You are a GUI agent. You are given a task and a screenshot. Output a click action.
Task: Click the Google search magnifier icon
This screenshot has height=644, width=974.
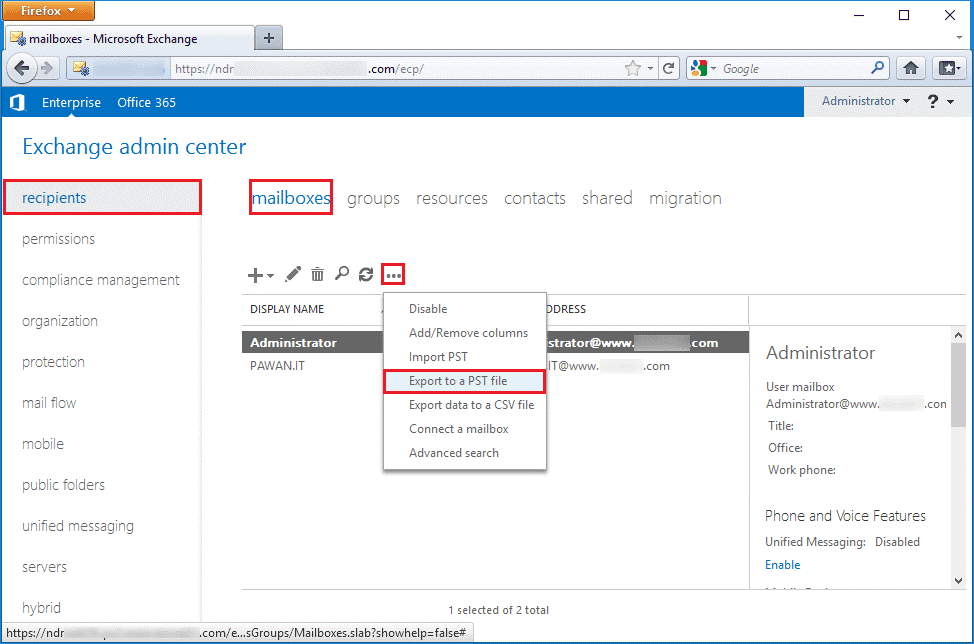[x=877, y=68]
